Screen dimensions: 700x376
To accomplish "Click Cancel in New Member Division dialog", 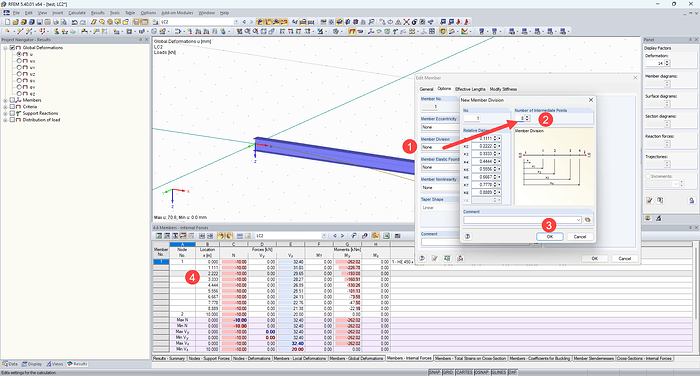I will [x=579, y=237].
